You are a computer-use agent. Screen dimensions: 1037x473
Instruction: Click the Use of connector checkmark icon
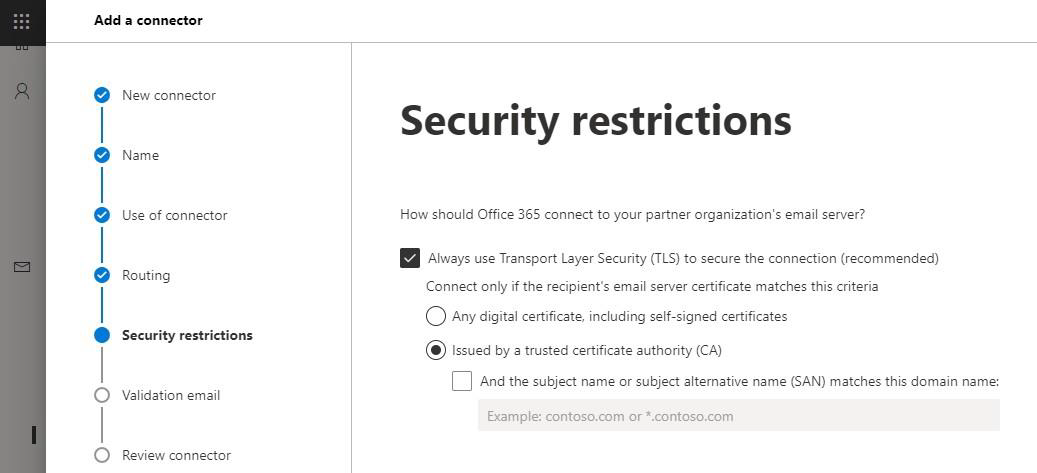[x=102, y=215]
